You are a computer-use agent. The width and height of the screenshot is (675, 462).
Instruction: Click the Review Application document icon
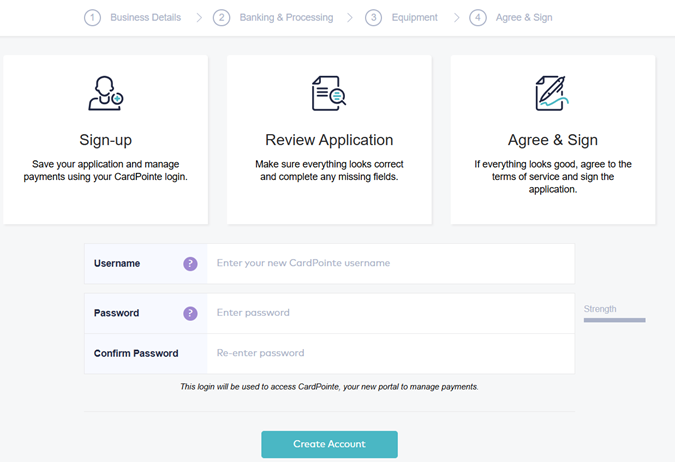(x=328, y=93)
